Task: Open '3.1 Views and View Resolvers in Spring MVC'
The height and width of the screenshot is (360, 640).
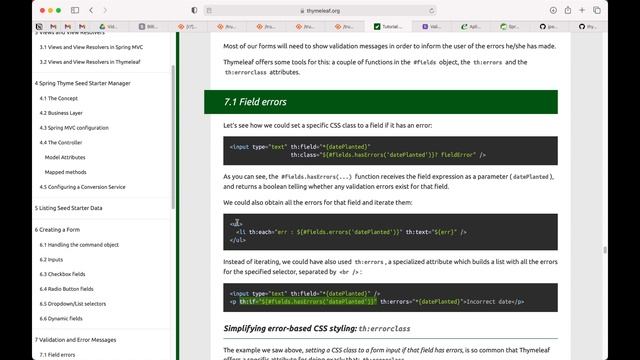Action: [91, 47]
